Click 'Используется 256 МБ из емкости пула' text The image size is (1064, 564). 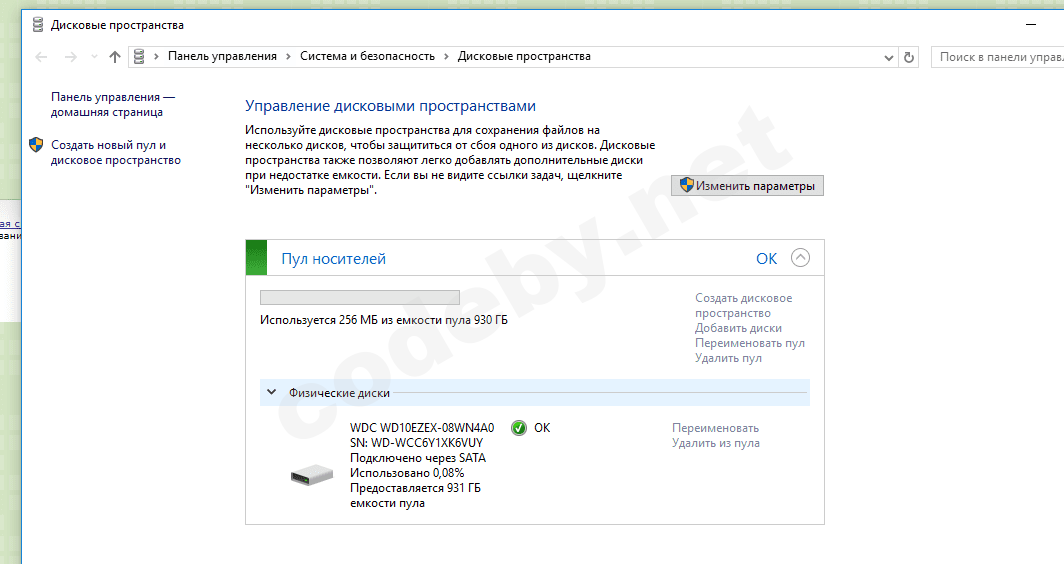(x=384, y=320)
